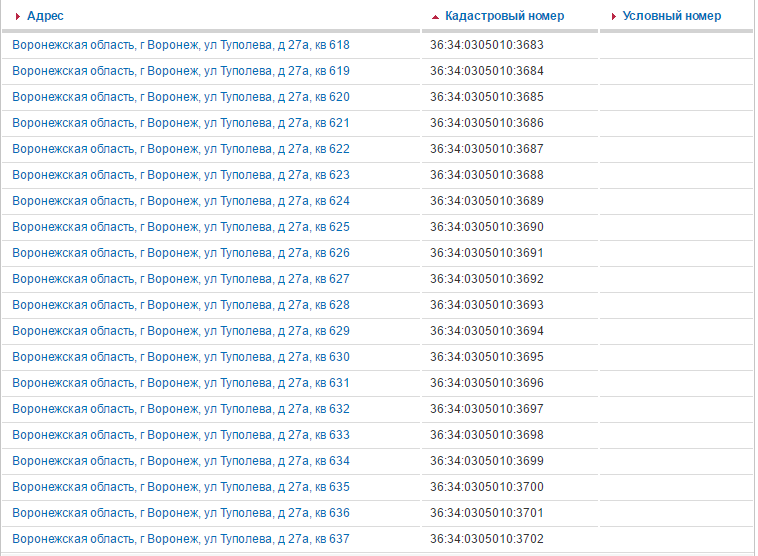Open the address link for кв 637
758x556 pixels.
coord(181,539)
